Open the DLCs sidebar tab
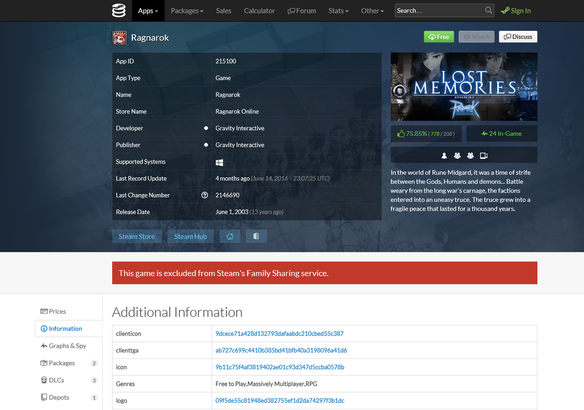584x410 pixels. tap(68, 380)
